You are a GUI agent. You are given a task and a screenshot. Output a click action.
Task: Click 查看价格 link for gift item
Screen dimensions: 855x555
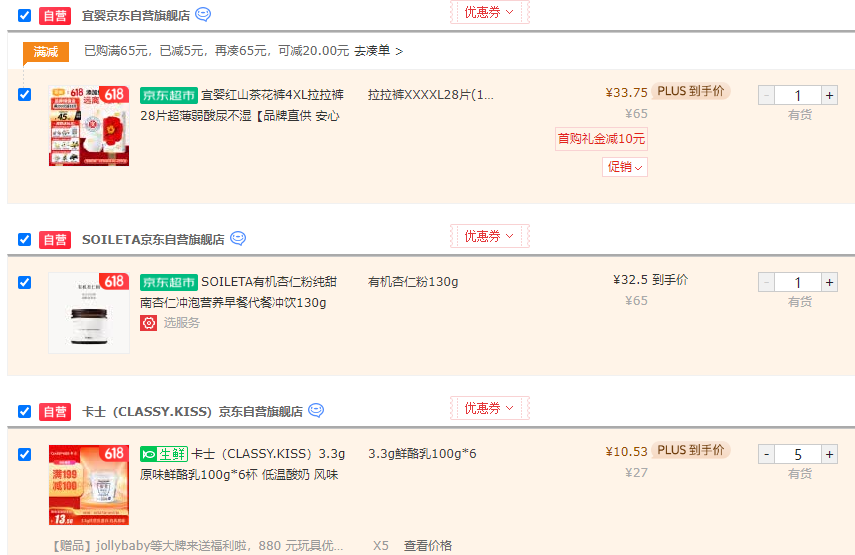(428, 546)
